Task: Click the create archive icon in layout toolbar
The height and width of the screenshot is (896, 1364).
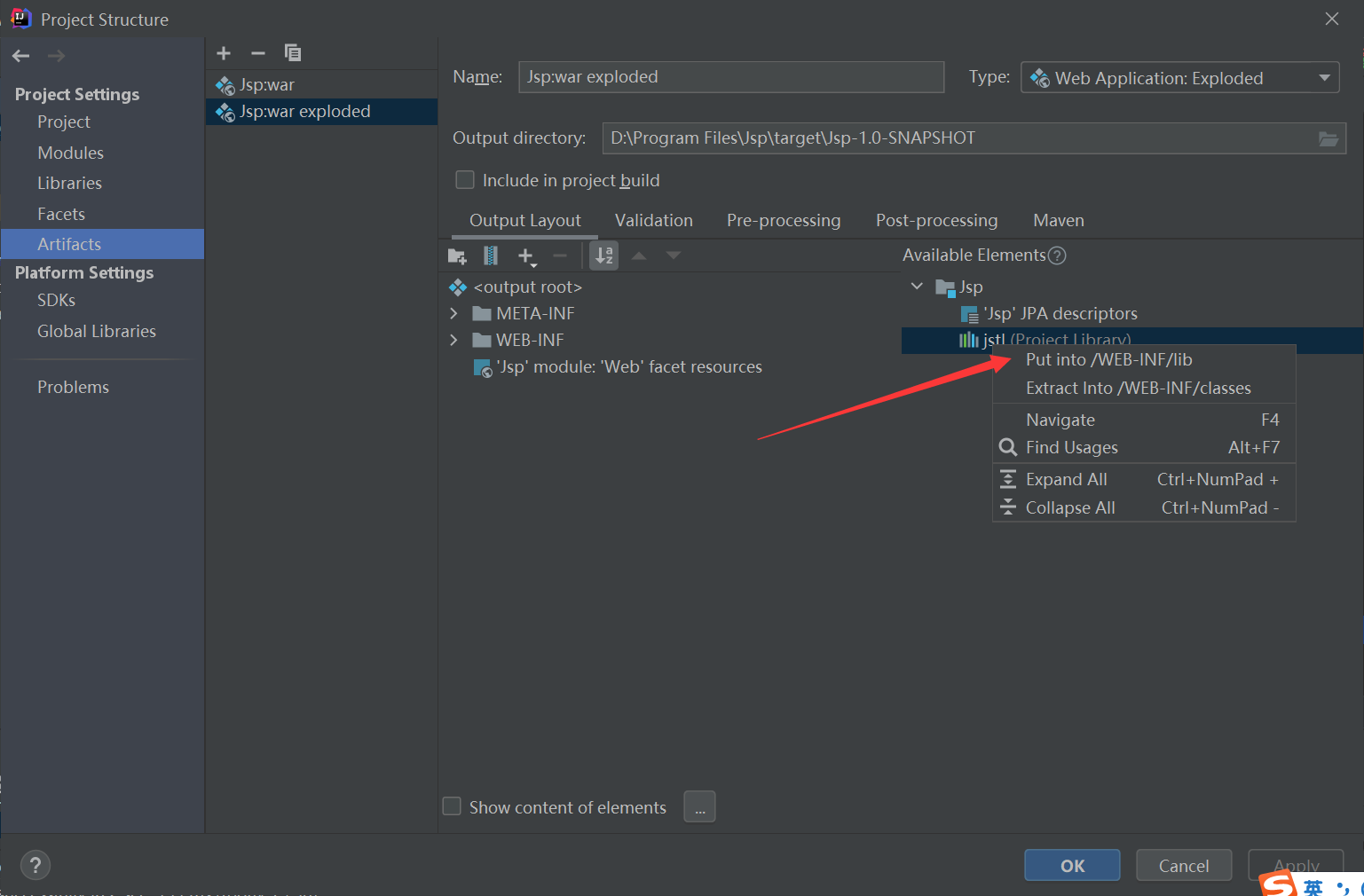Action: 491,256
